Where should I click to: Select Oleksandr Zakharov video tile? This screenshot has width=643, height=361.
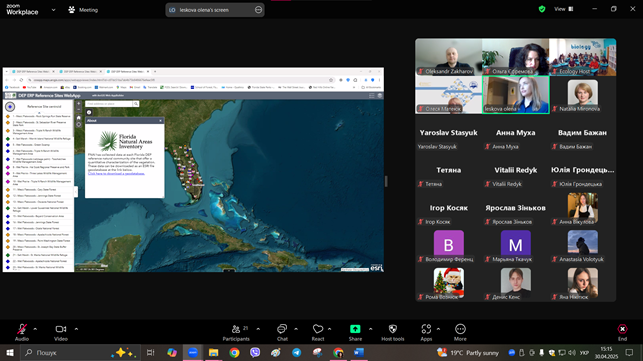click(x=449, y=57)
